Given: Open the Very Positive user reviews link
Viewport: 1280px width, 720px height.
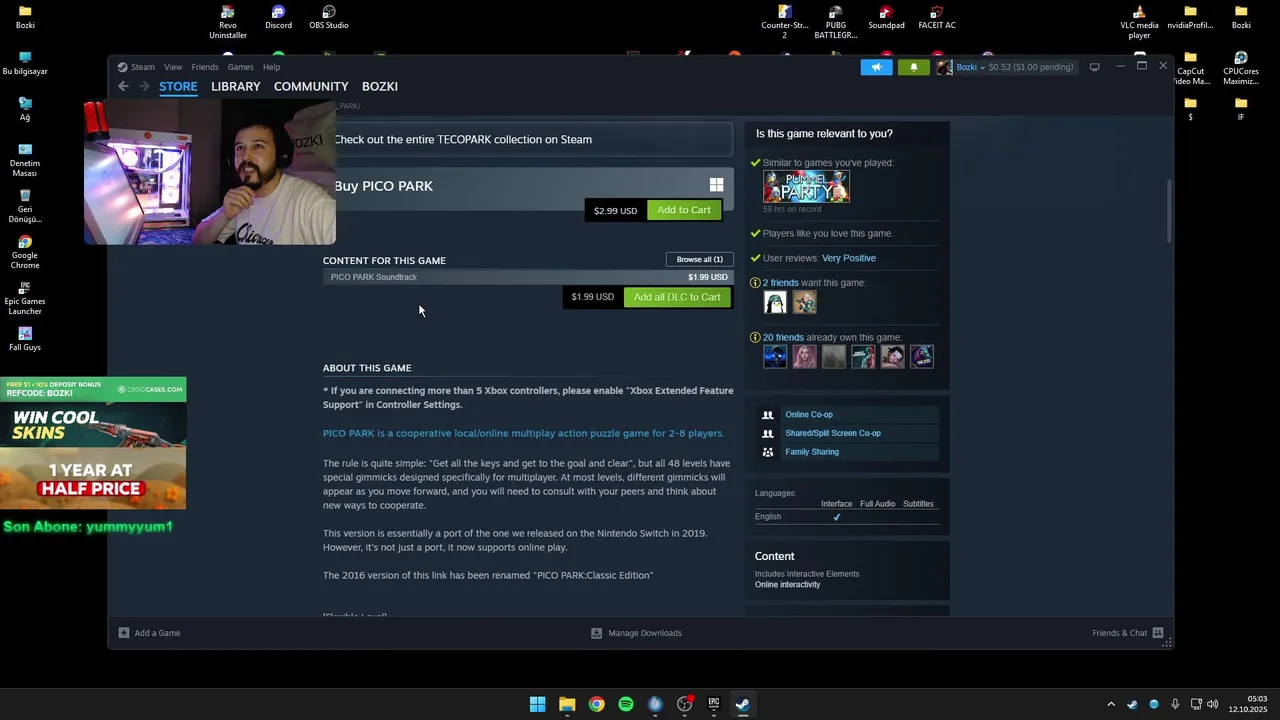Looking at the screenshot, I should click(x=849, y=258).
